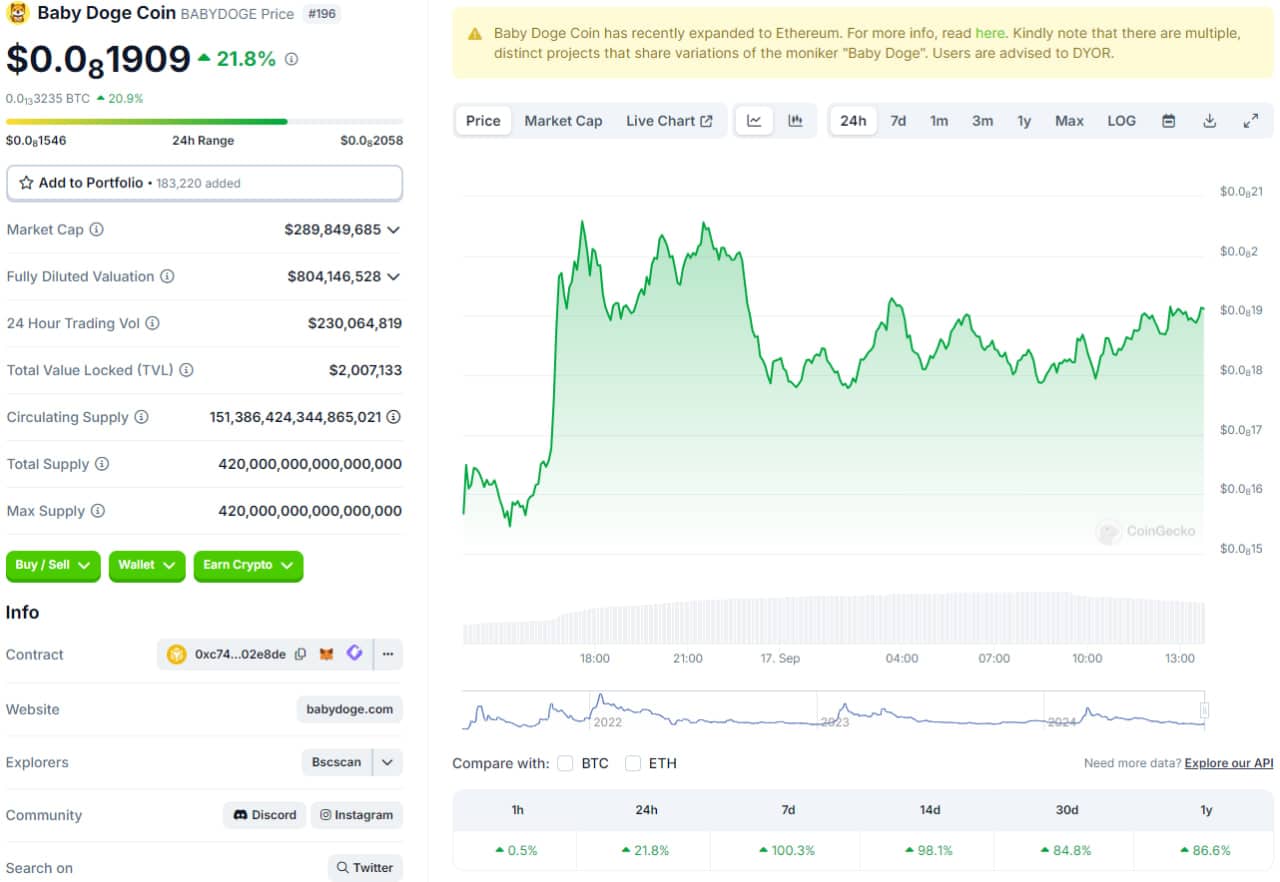This screenshot has height=882, width=1280.
Task: Search on Twitter button
Action: point(365,868)
